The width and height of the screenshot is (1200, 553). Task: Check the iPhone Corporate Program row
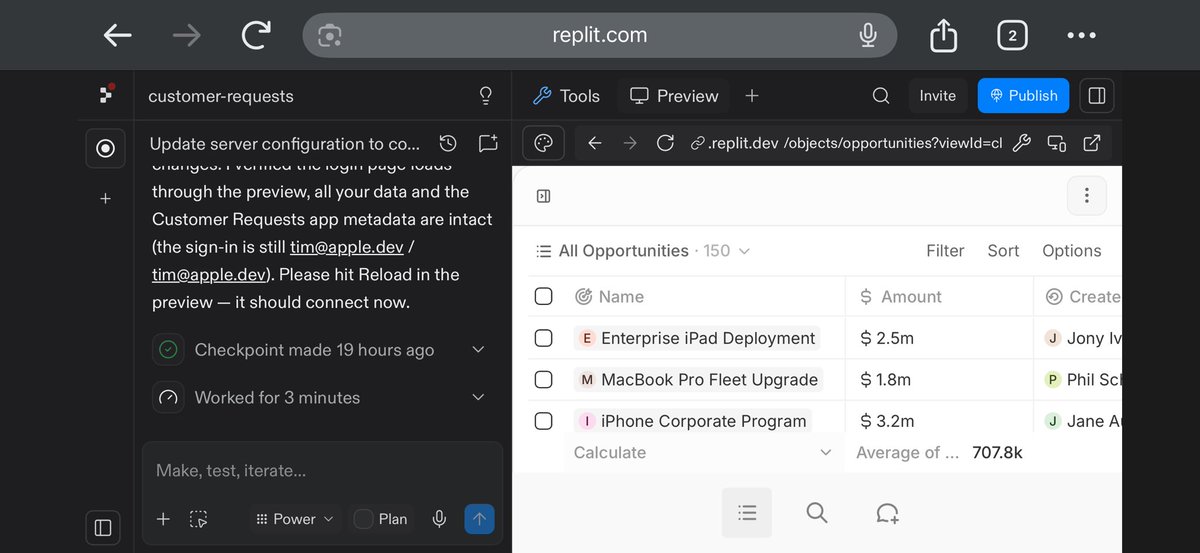(x=543, y=421)
